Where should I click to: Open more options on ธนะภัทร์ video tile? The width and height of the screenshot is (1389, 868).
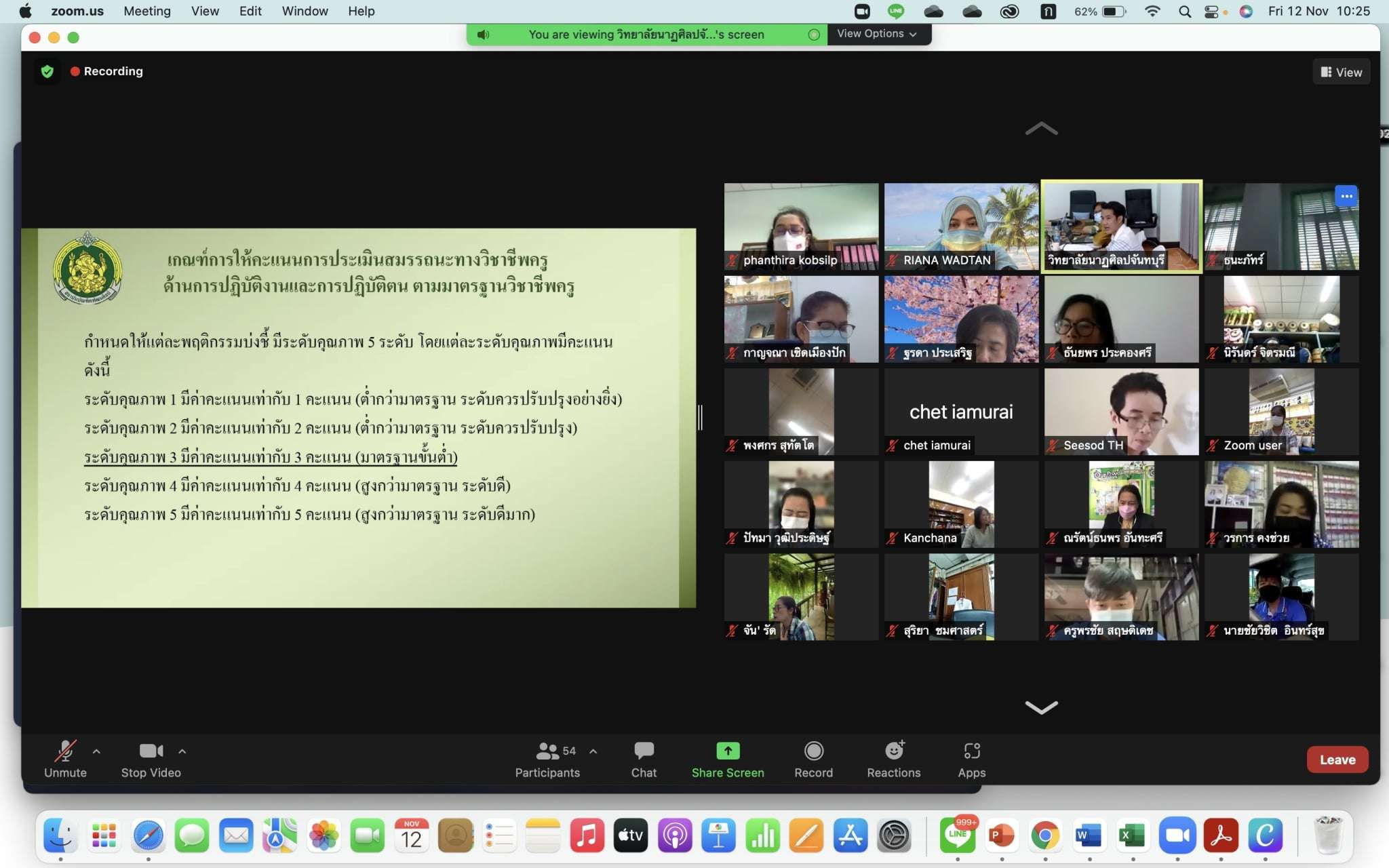(x=1346, y=197)
